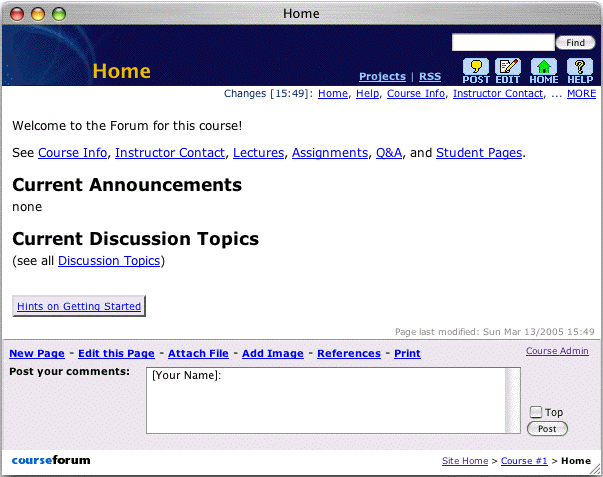Click in the search input field

pyautogui.click(x=503, y=42)
